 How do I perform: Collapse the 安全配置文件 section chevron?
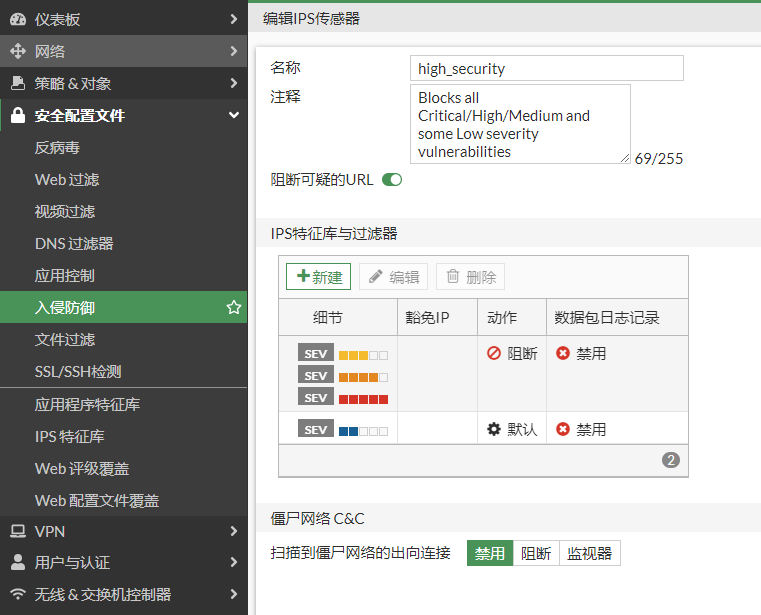[x=233, y=115]
